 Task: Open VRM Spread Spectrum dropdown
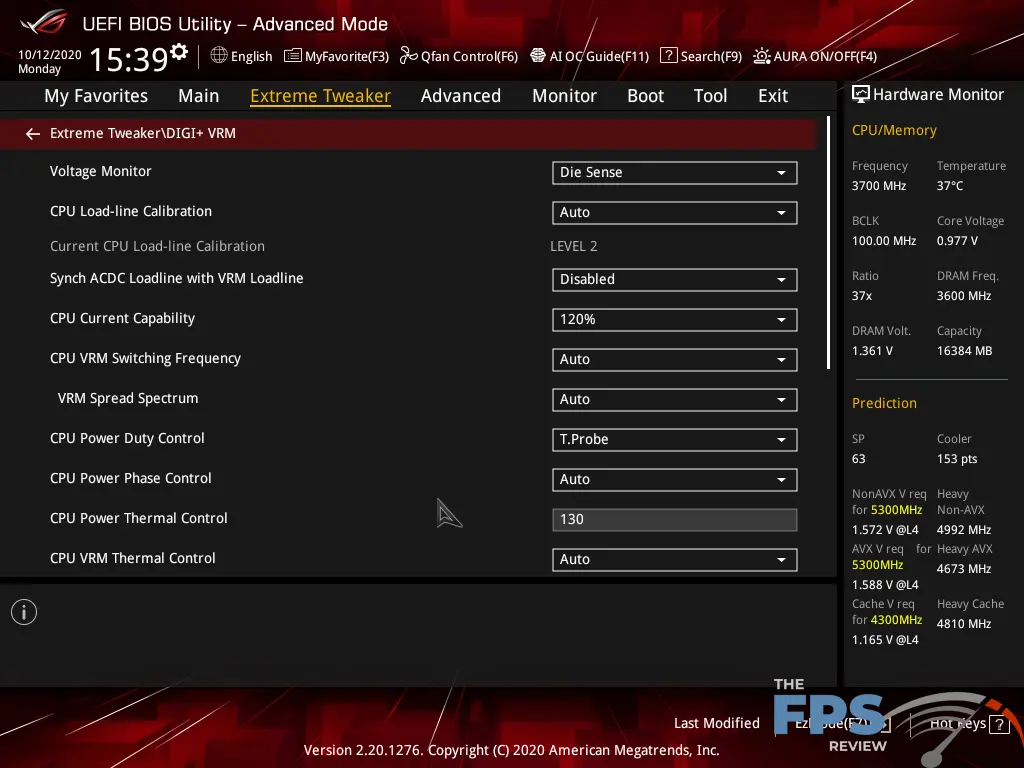pyautogui.click(x=675, y=400)
